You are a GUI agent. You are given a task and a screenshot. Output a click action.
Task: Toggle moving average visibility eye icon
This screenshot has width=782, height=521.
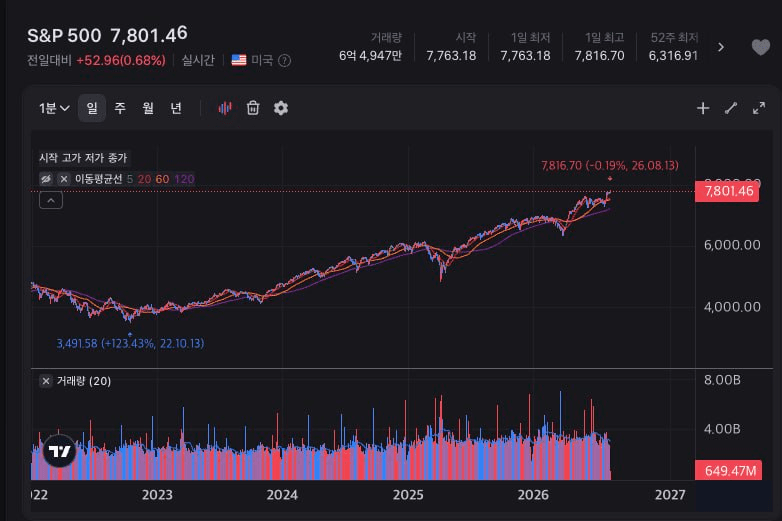click(46, 179)
